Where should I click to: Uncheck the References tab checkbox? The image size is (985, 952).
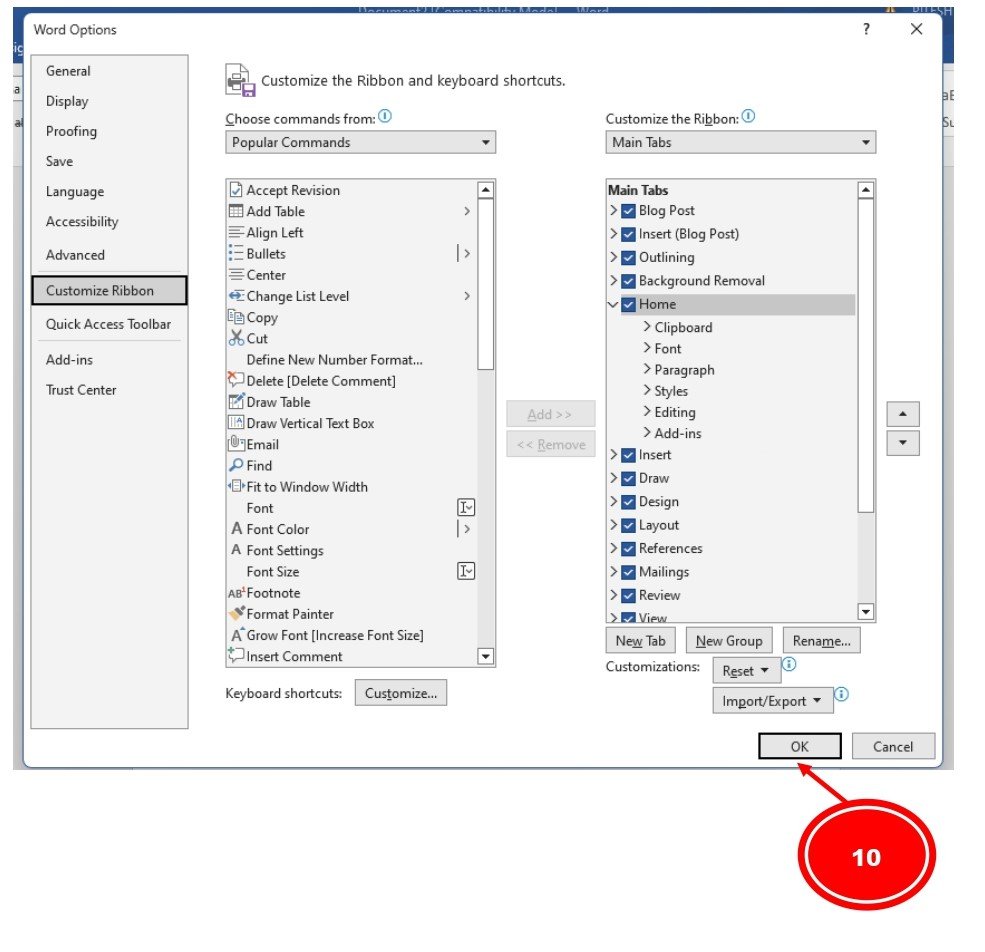click(x=628, y=549)
